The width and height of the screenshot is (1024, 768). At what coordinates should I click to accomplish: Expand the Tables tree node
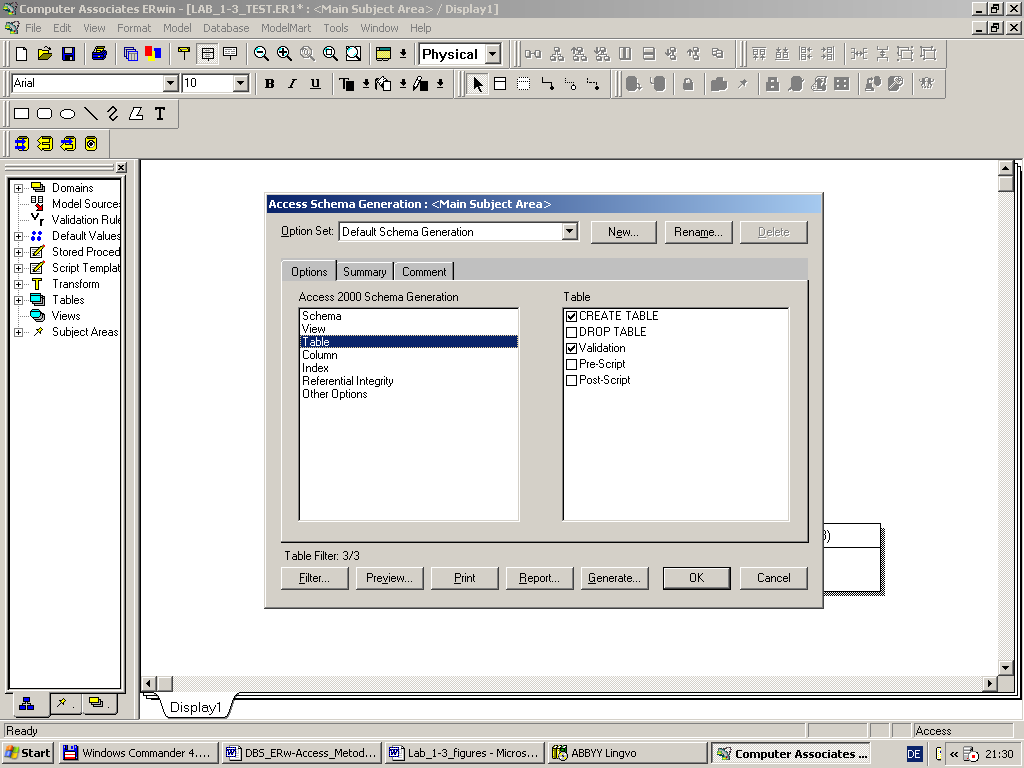(18, 300)
